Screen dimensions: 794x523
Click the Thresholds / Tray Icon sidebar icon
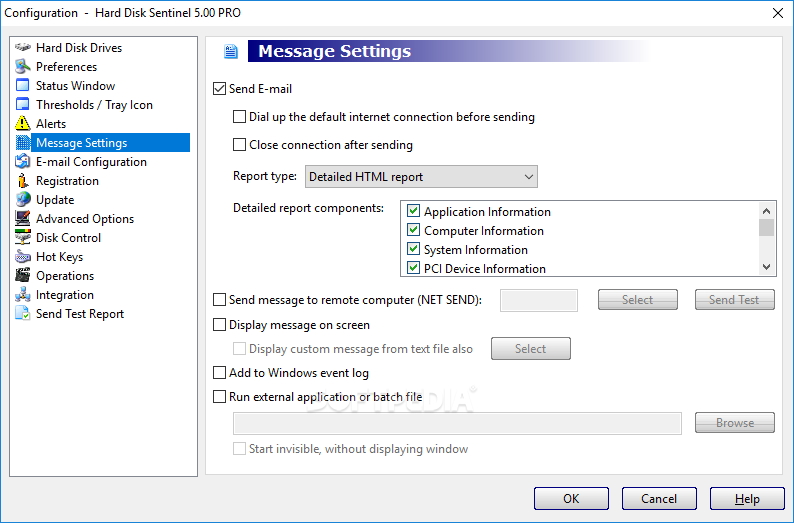[x=23, y=105]
